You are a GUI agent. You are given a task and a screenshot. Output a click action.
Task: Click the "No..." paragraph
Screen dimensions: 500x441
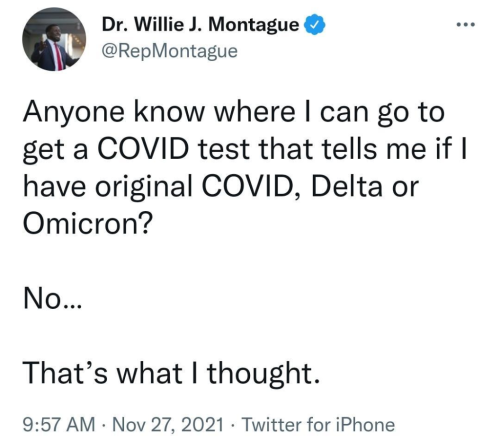(52, 298)
